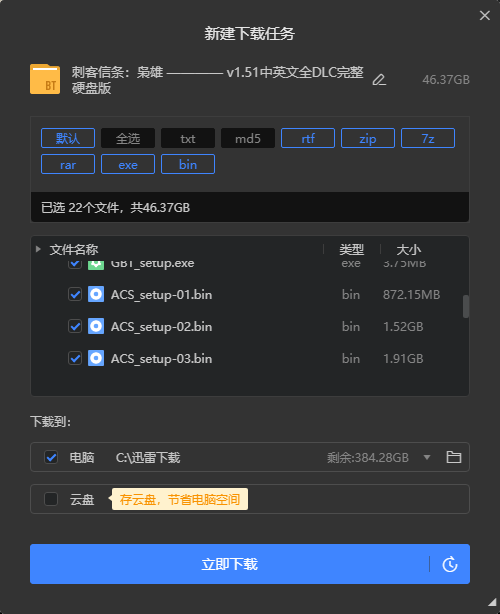Viewport: 500px width, 614px height.
Task: Start download with 立即下载 button
Action: pyautogui.click(x=229, y=564)
